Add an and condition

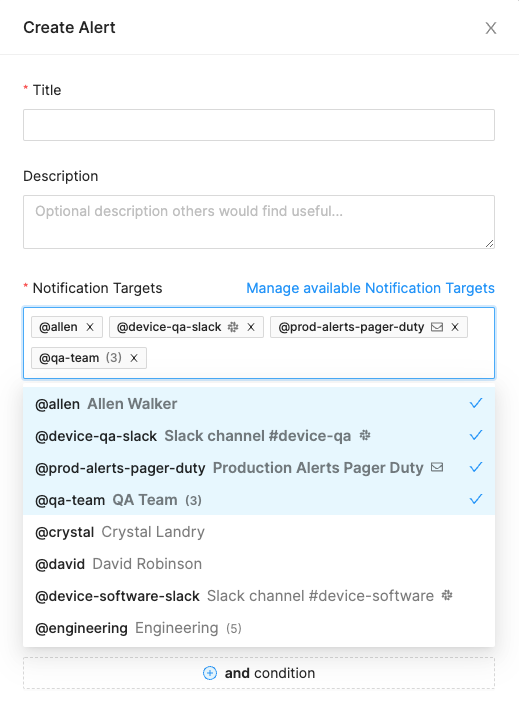[259, 673]
